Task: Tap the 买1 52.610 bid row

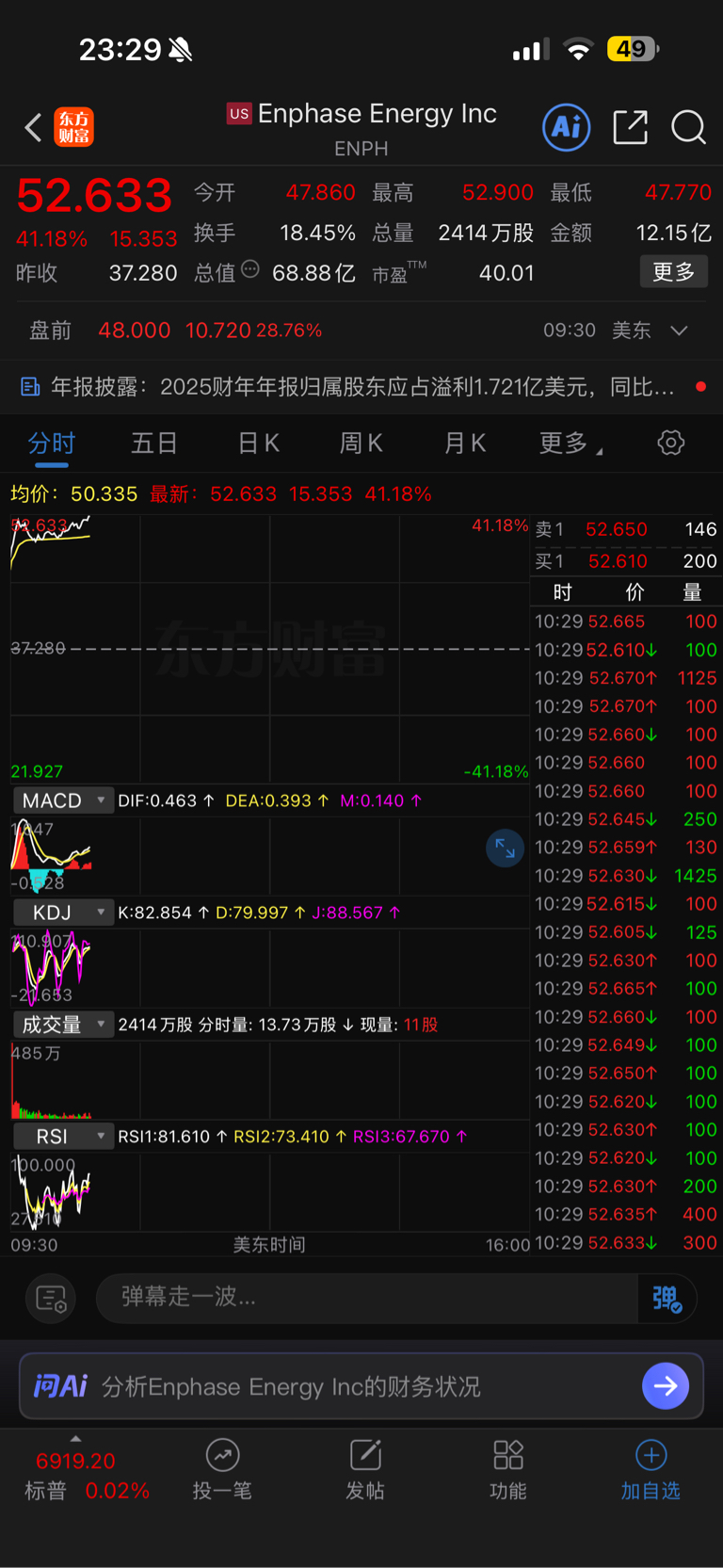Action: pyautogui.click(x=626, y=561)
